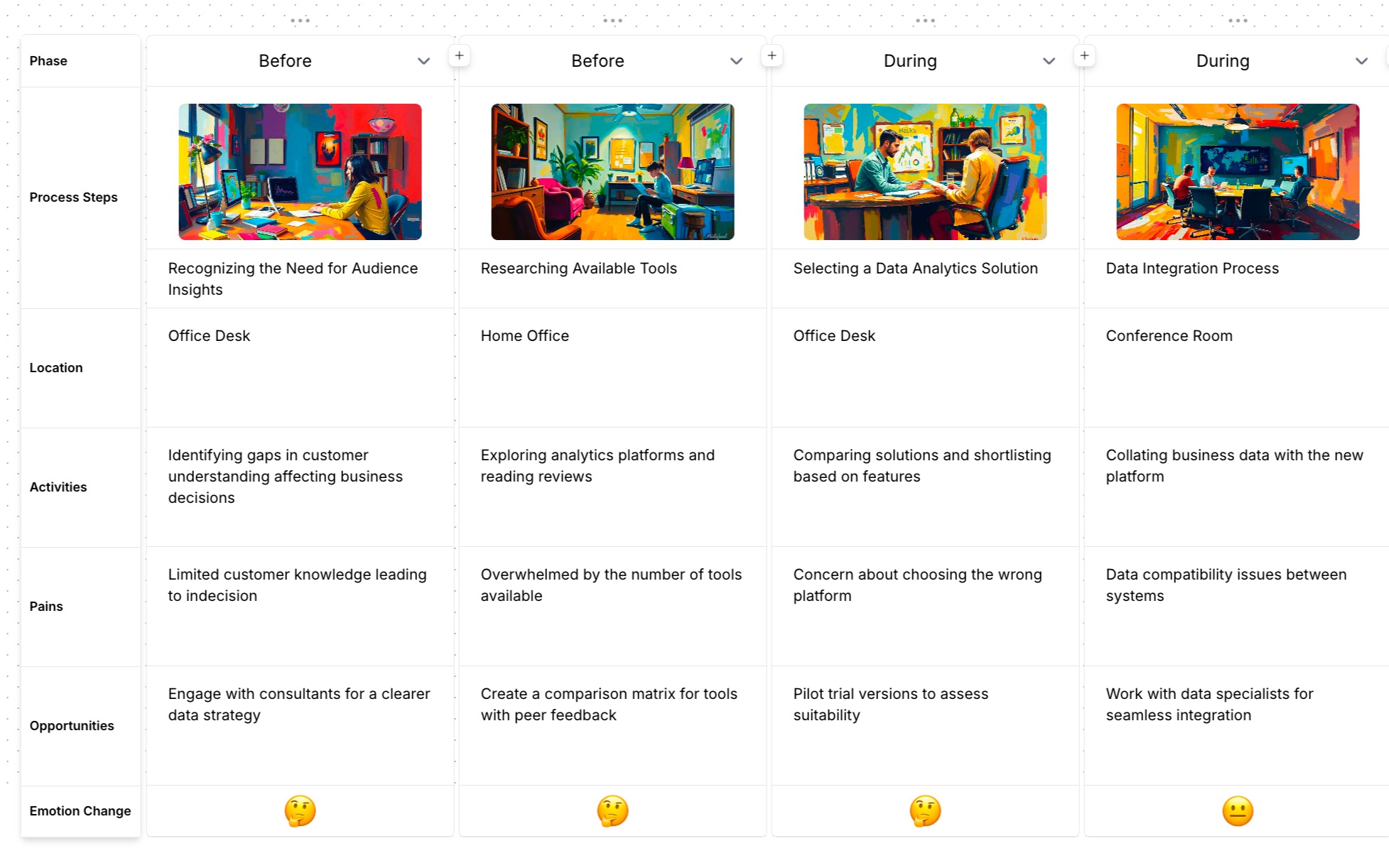Open three-dot menu above Selecting a Data Analytics column
The height and width of the screenshot is (868, 1389).
coord(925,21)
